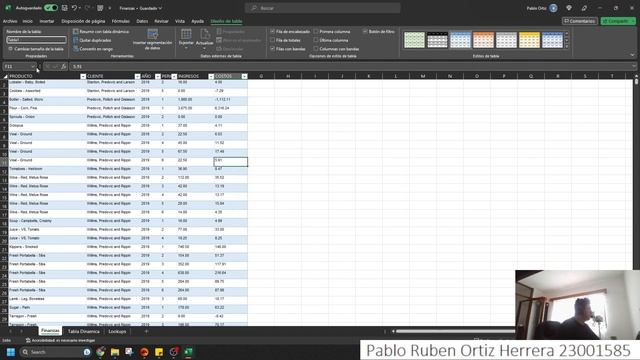Click Resumen con tabla dinámica
Screen dimensions: 640x360
(x=101, y=31)
